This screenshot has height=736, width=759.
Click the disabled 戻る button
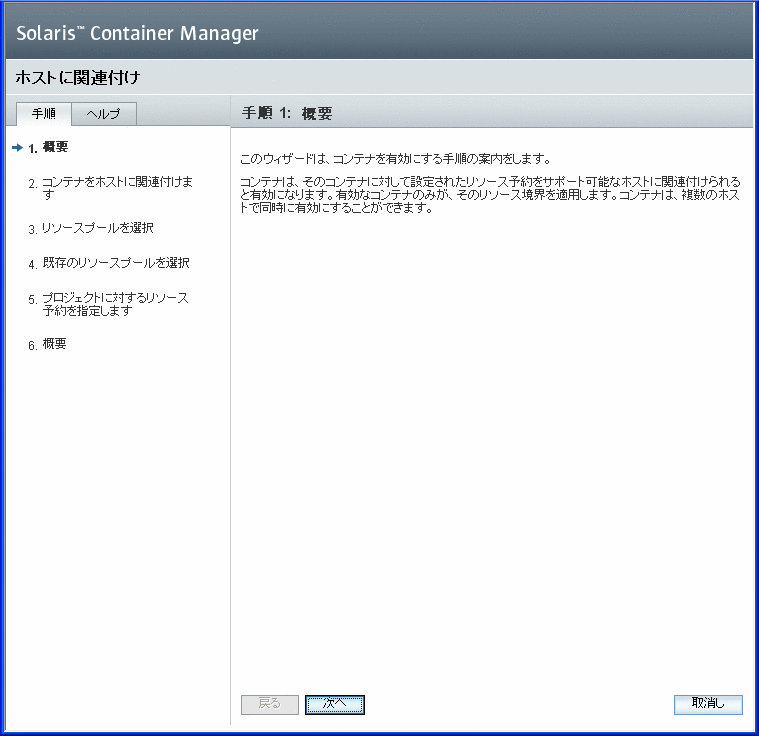tap(270, 704)
